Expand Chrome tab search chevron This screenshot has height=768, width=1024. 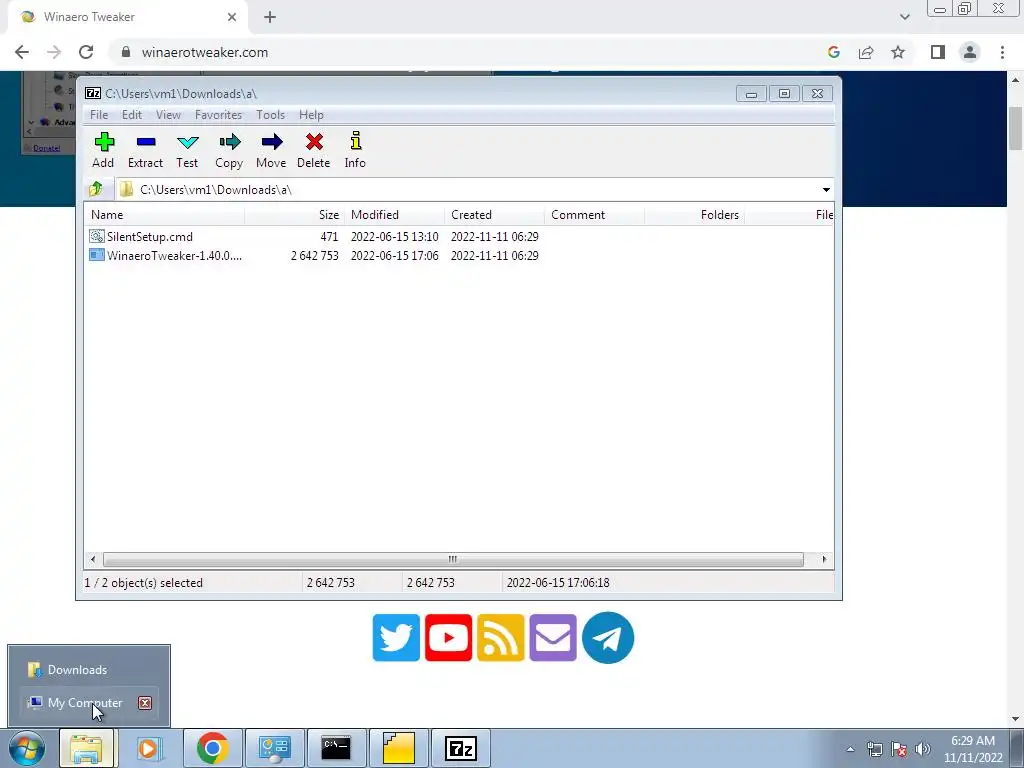pyautogui.click(x=904, y=17)
